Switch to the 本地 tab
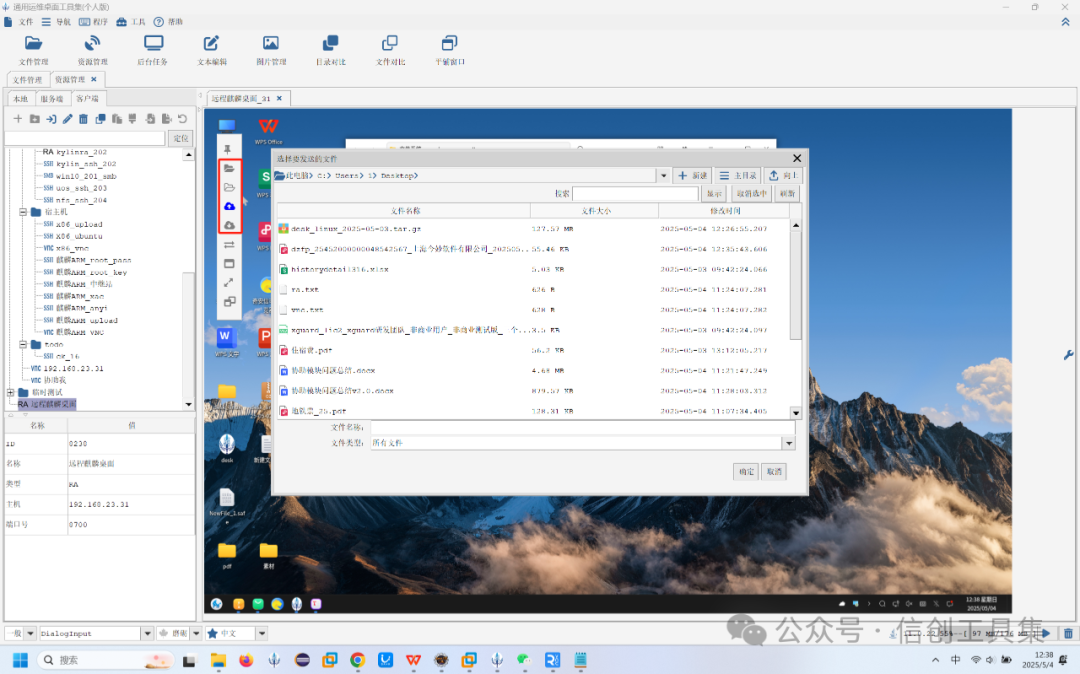Screen dimensions: 1080x674 21,98
